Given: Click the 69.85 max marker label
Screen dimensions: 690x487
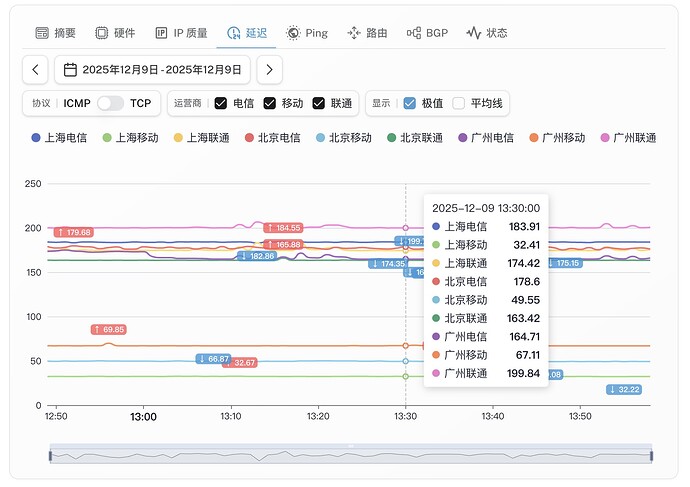Looking at the screenshot, I should pos(109,330).
